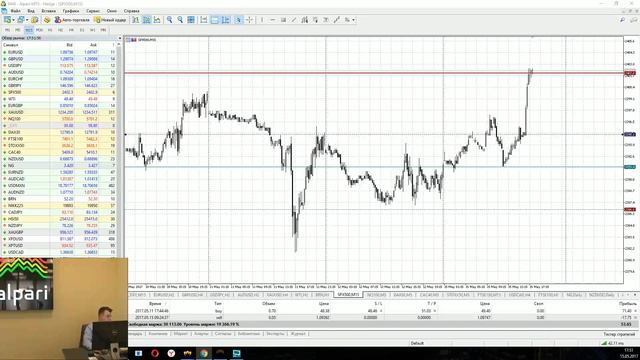Tile chart windows with grid icon
This screenshot has width=640, height=360.
point(191,20)
